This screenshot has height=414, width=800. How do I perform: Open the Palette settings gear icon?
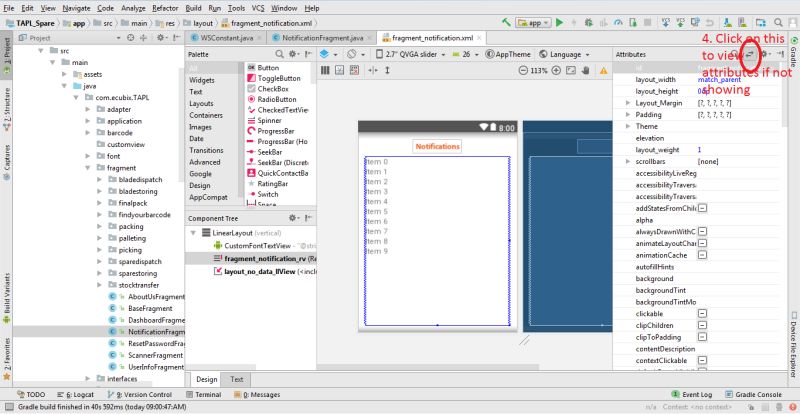pos(293,54)
